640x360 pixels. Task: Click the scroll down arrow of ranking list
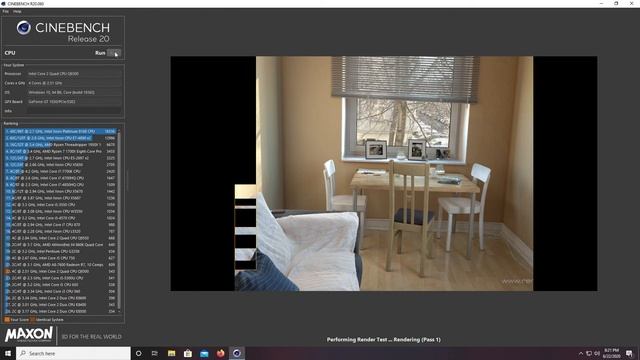point(119,311)
